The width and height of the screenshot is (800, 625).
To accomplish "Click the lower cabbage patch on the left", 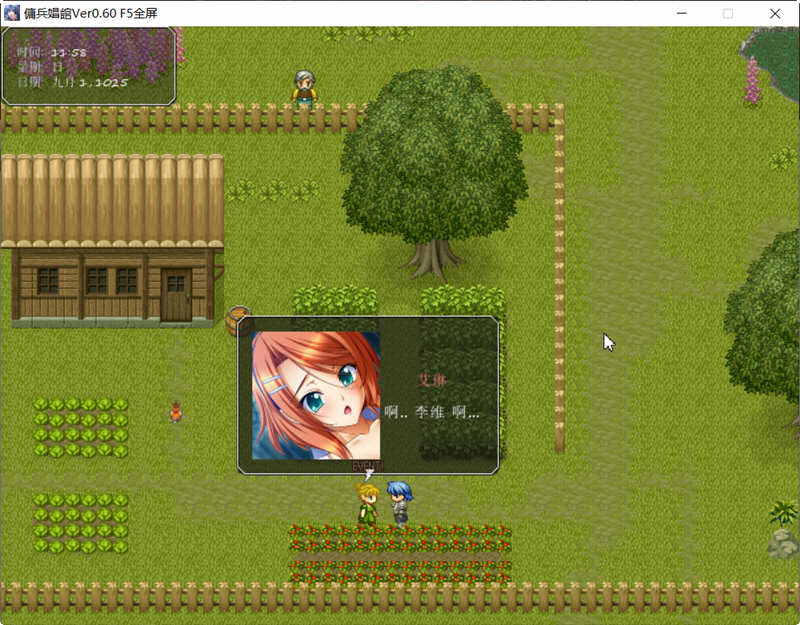I will tap(80, 521).
